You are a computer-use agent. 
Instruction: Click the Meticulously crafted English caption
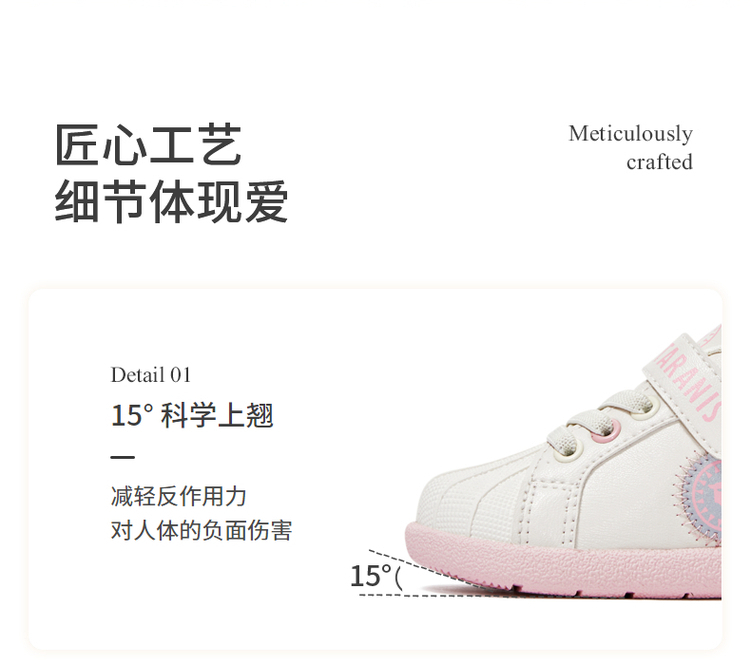[x=630, y=147]
